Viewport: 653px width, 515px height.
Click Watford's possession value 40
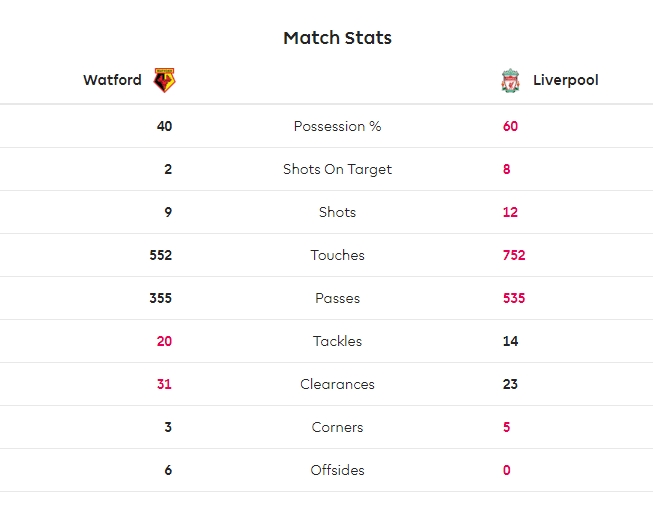[x=164, y=126]
